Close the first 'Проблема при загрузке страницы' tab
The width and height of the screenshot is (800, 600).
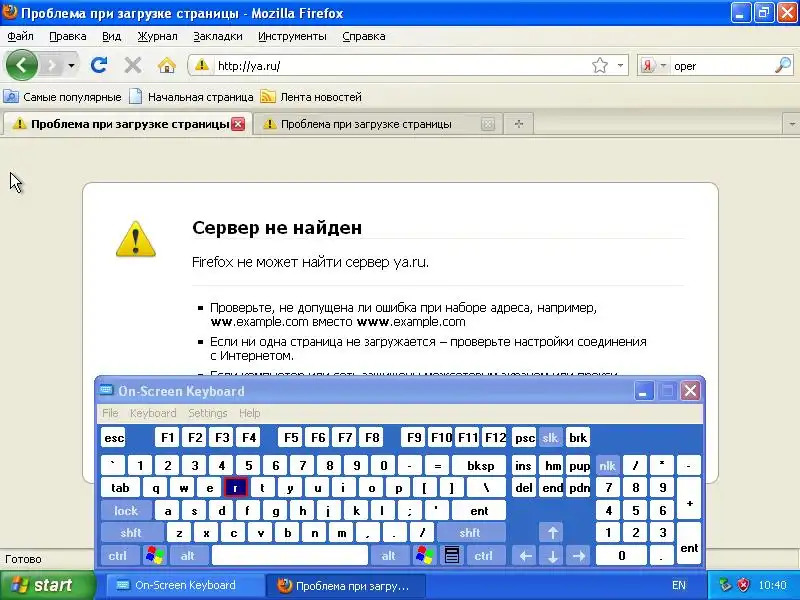(238, 124)
